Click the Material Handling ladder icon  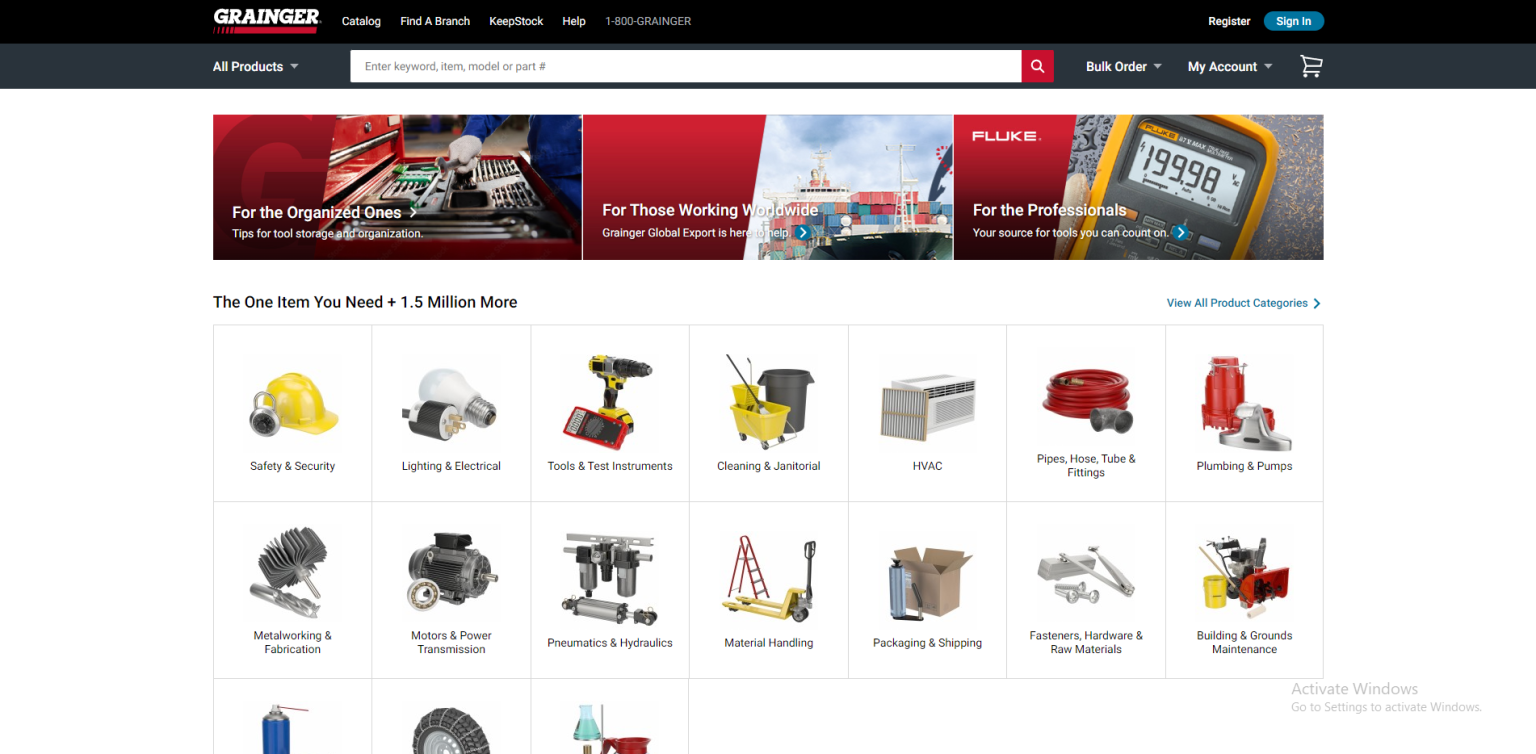(x=768, y=580)
